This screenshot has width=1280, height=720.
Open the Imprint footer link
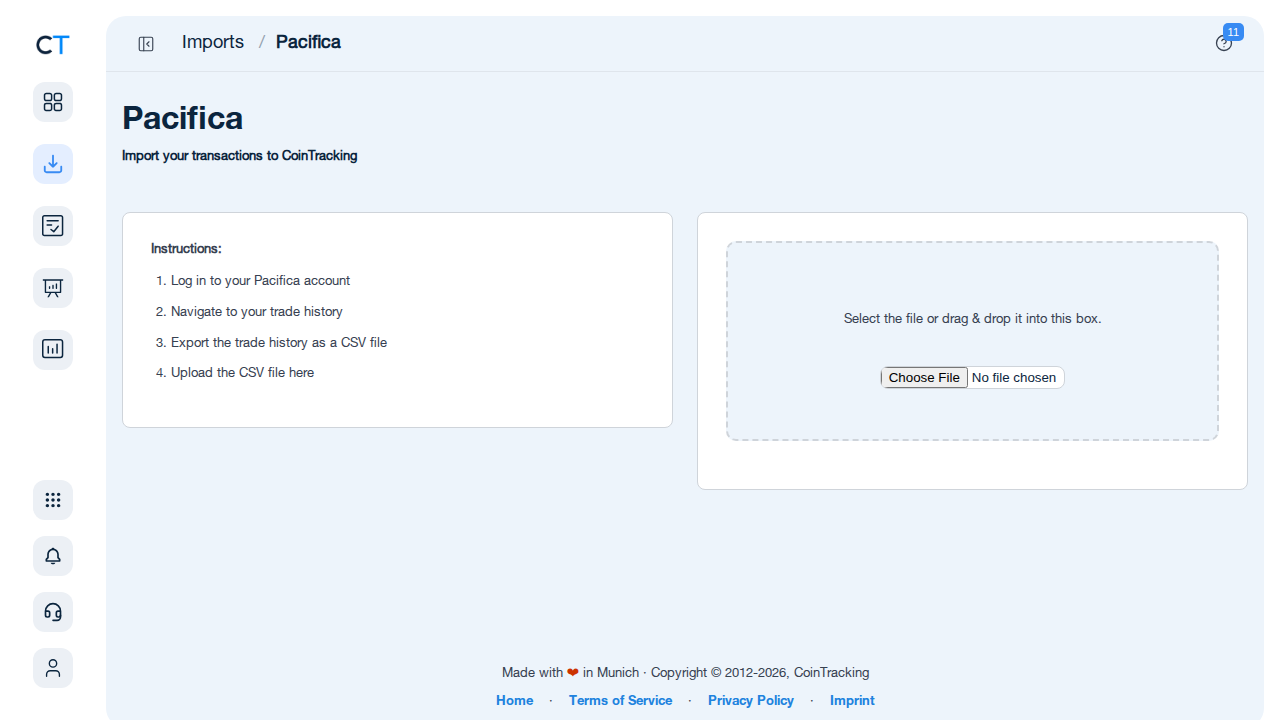[x=852, y=701]
